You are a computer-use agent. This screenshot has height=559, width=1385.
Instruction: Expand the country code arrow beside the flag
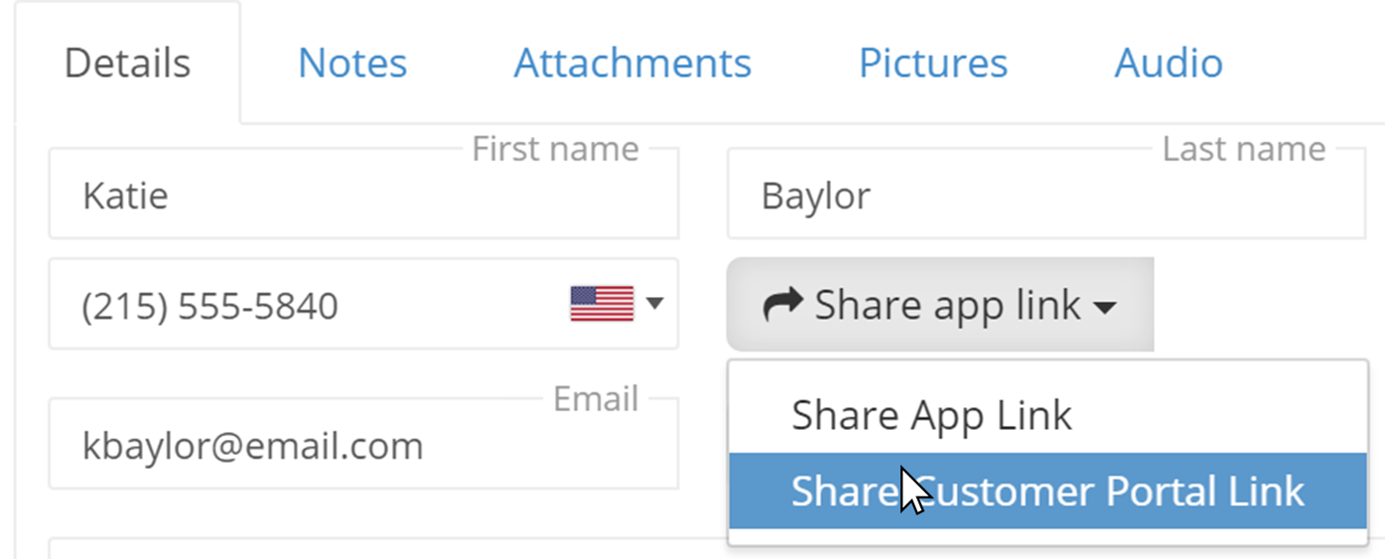click(x=655, y=303)
